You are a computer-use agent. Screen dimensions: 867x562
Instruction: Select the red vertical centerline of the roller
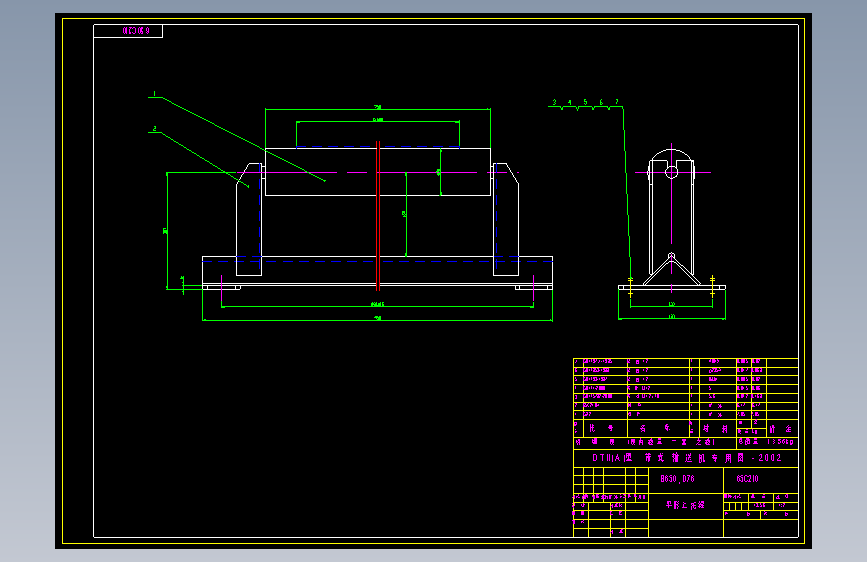pos(378,216)
